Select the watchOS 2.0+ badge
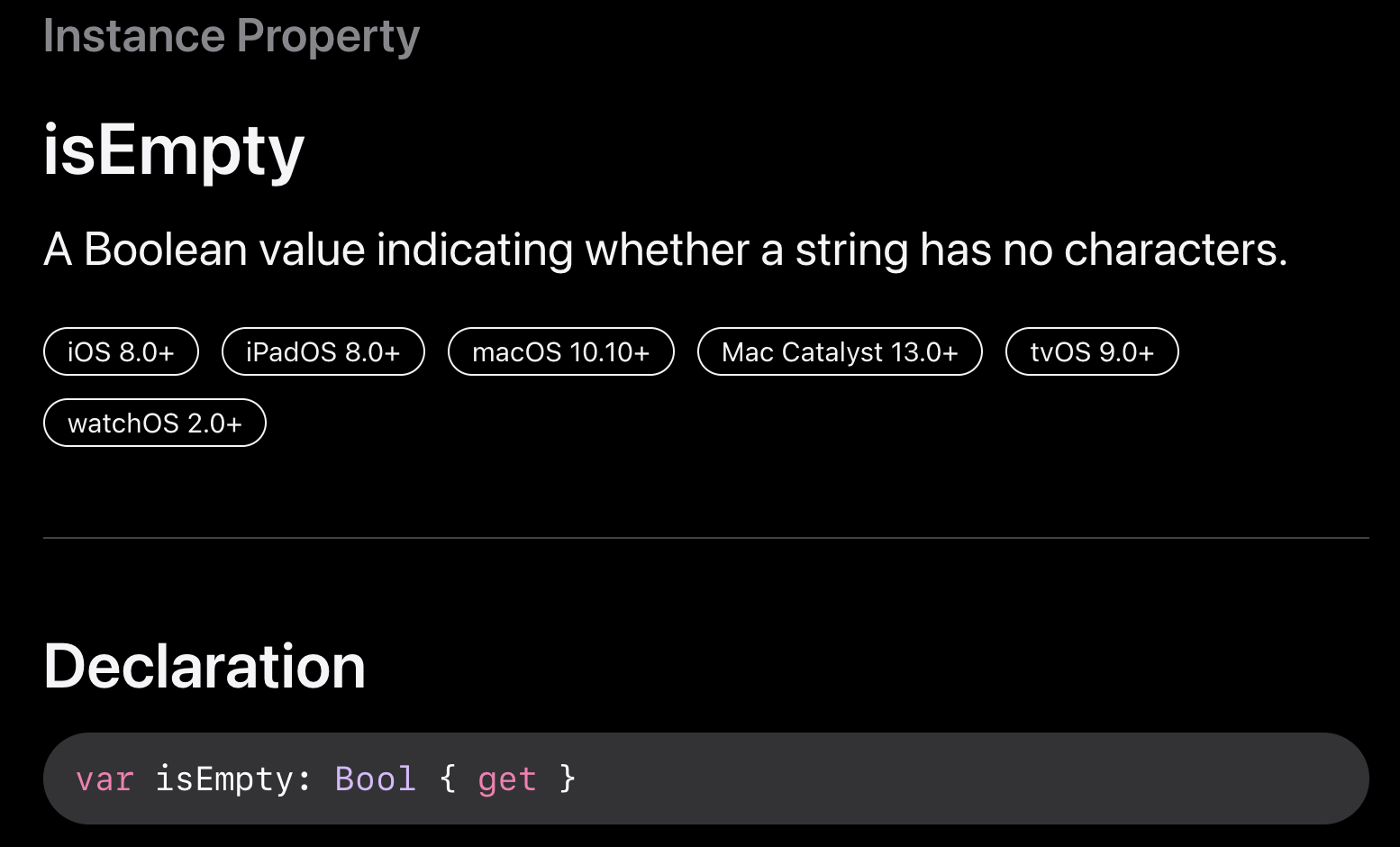This screenshot has width=1400, height=847. pyautogui.click(x=155, y=423)
